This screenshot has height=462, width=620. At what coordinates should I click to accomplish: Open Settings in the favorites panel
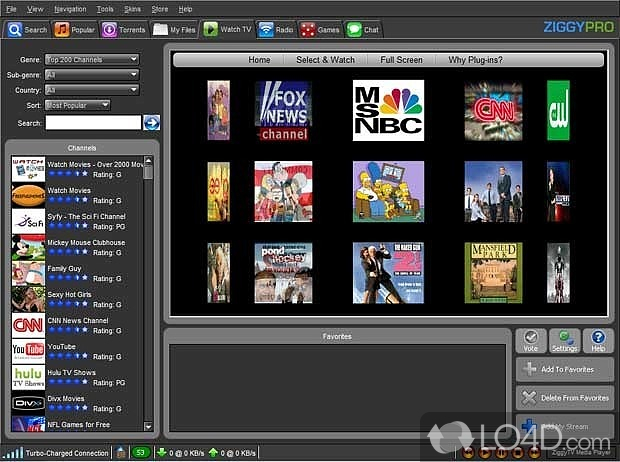[565, 341]
